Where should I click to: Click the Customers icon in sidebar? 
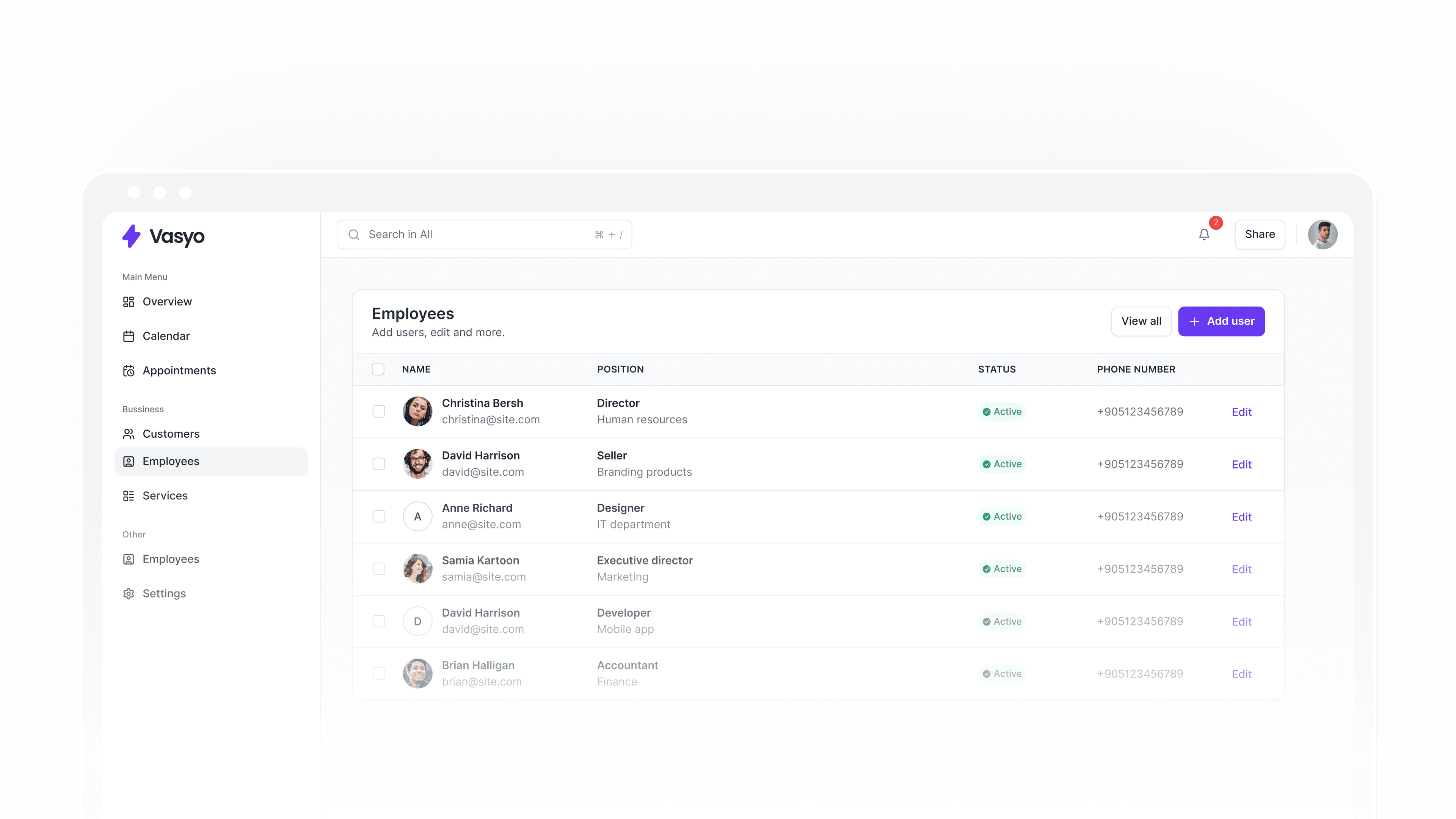coord(128,433)
